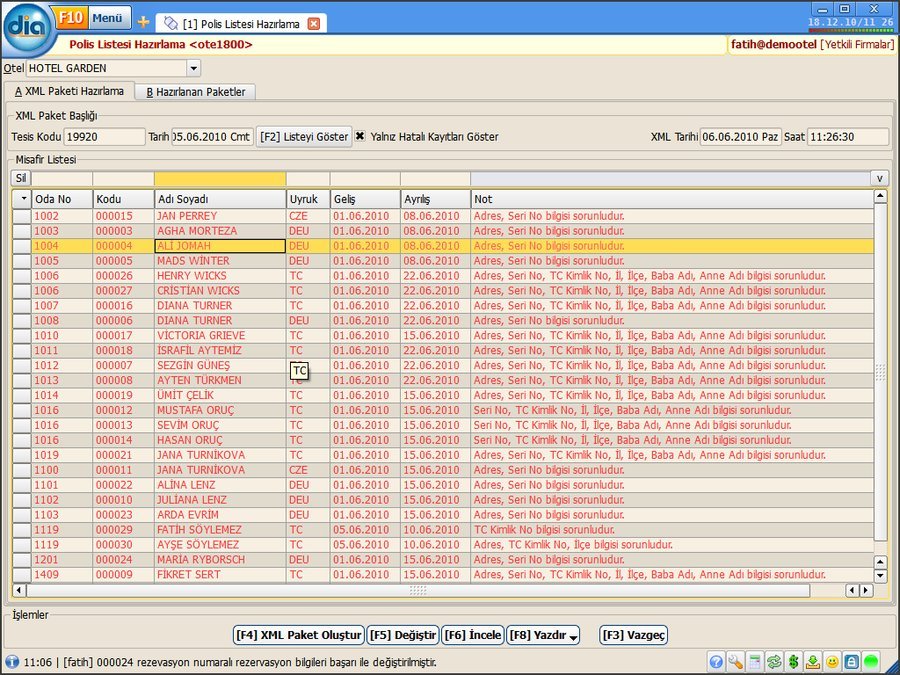This screenshot has width=900, height=675.
Task: Click the Saat time field 11:26:30
Action: tap(848, 137)
